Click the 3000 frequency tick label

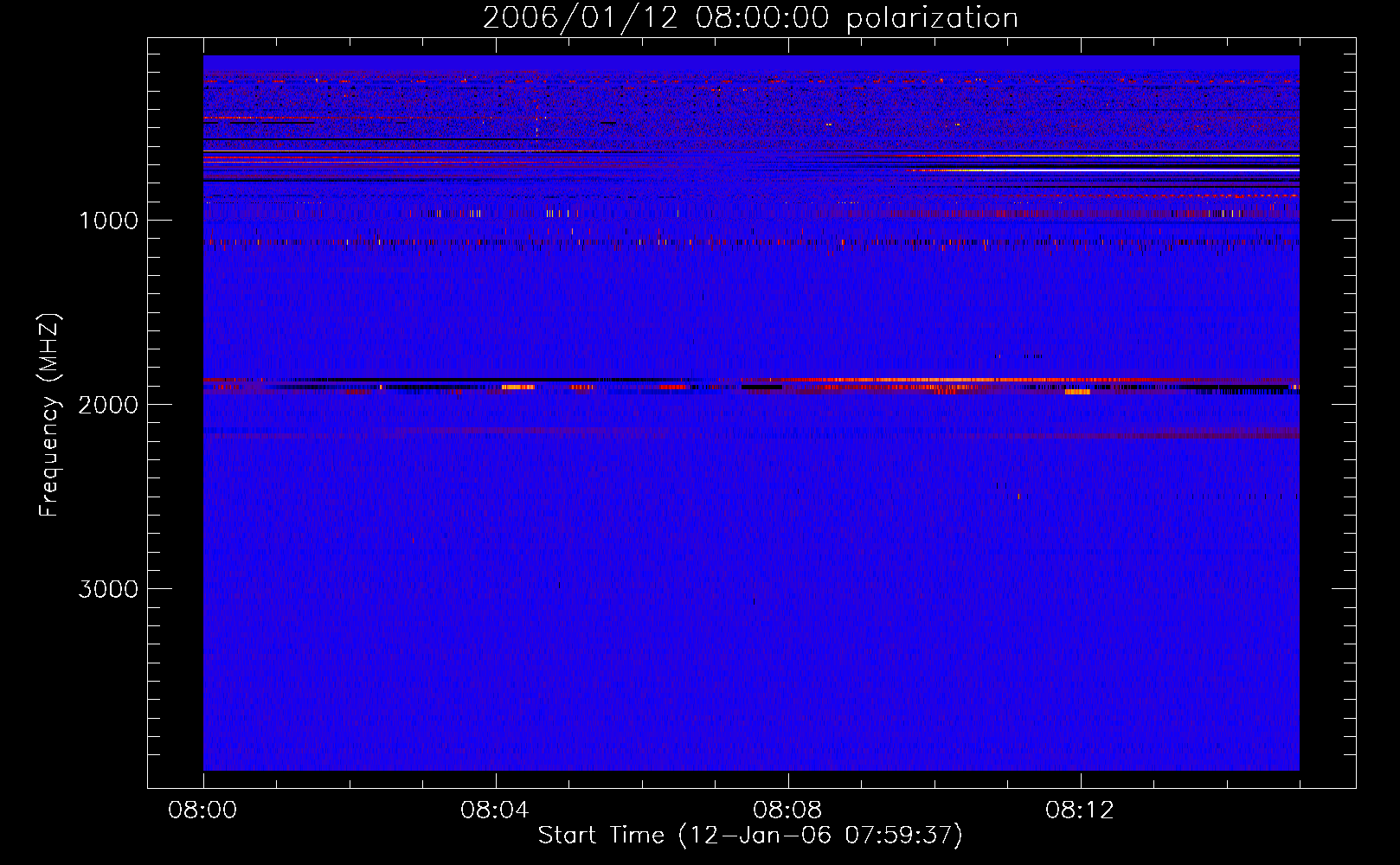(x=109, y=589)
